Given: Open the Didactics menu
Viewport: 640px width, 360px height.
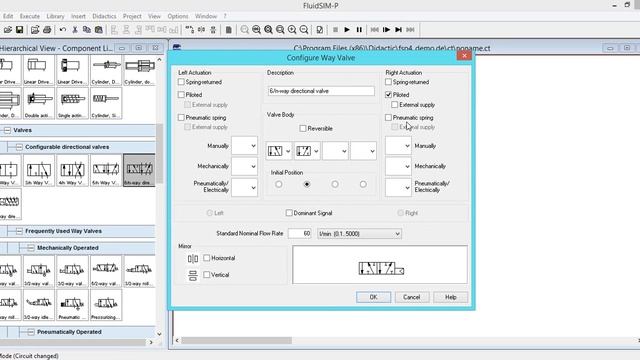Looking at the screenshot, I should 104,16.
